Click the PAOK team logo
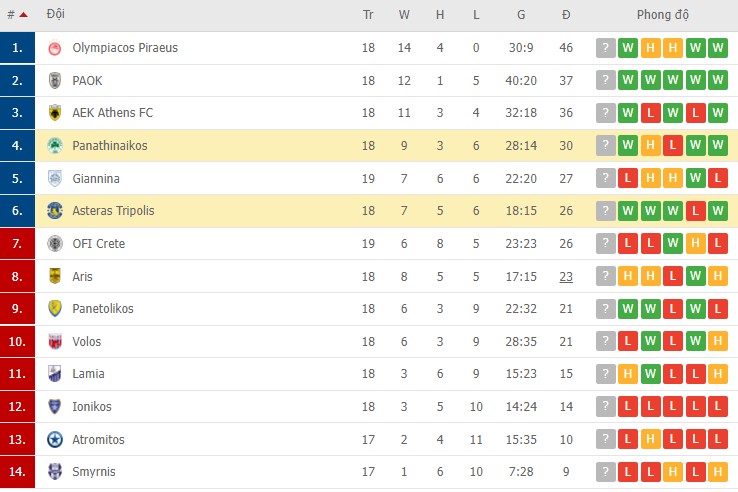Image resolution: width=738 pixels, height=492 pixels. pos(55,80)
